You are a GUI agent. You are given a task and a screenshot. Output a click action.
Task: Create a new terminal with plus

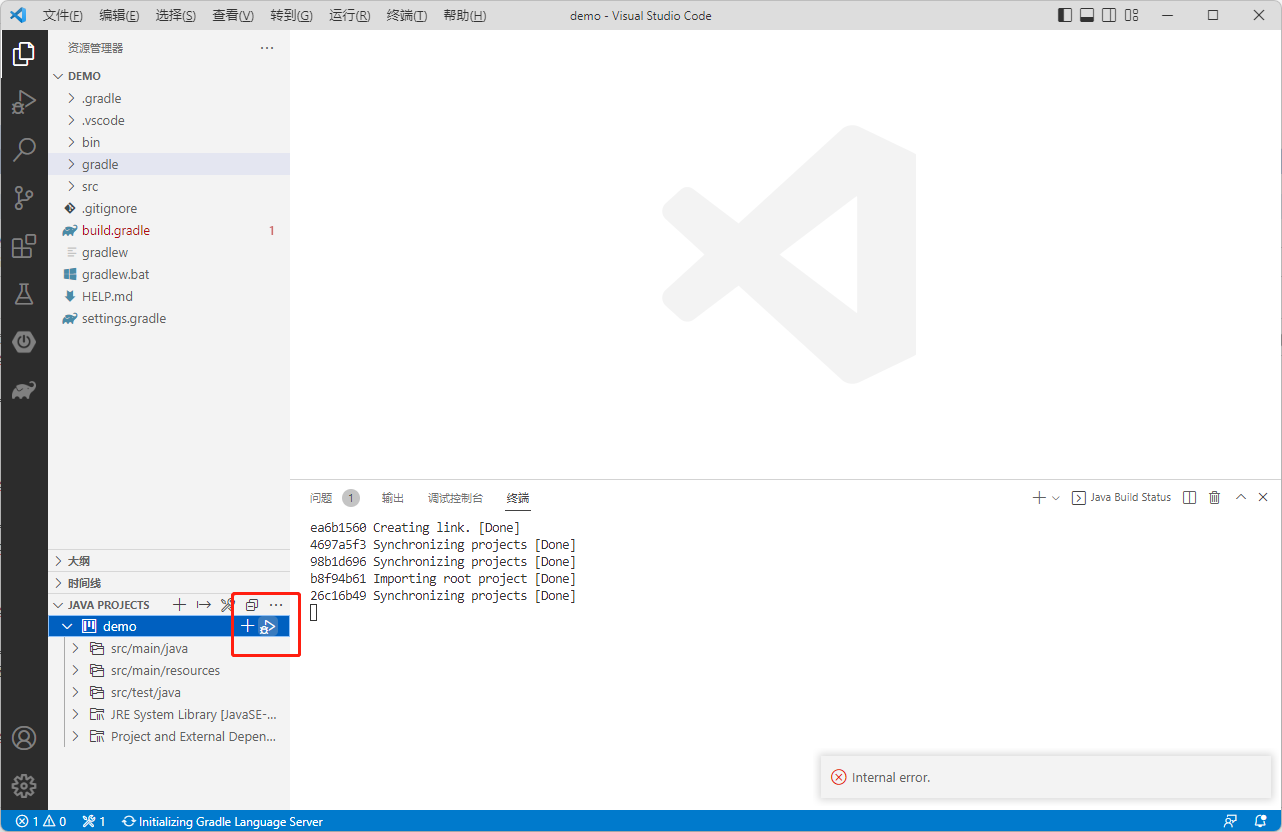click(1039, 497)
